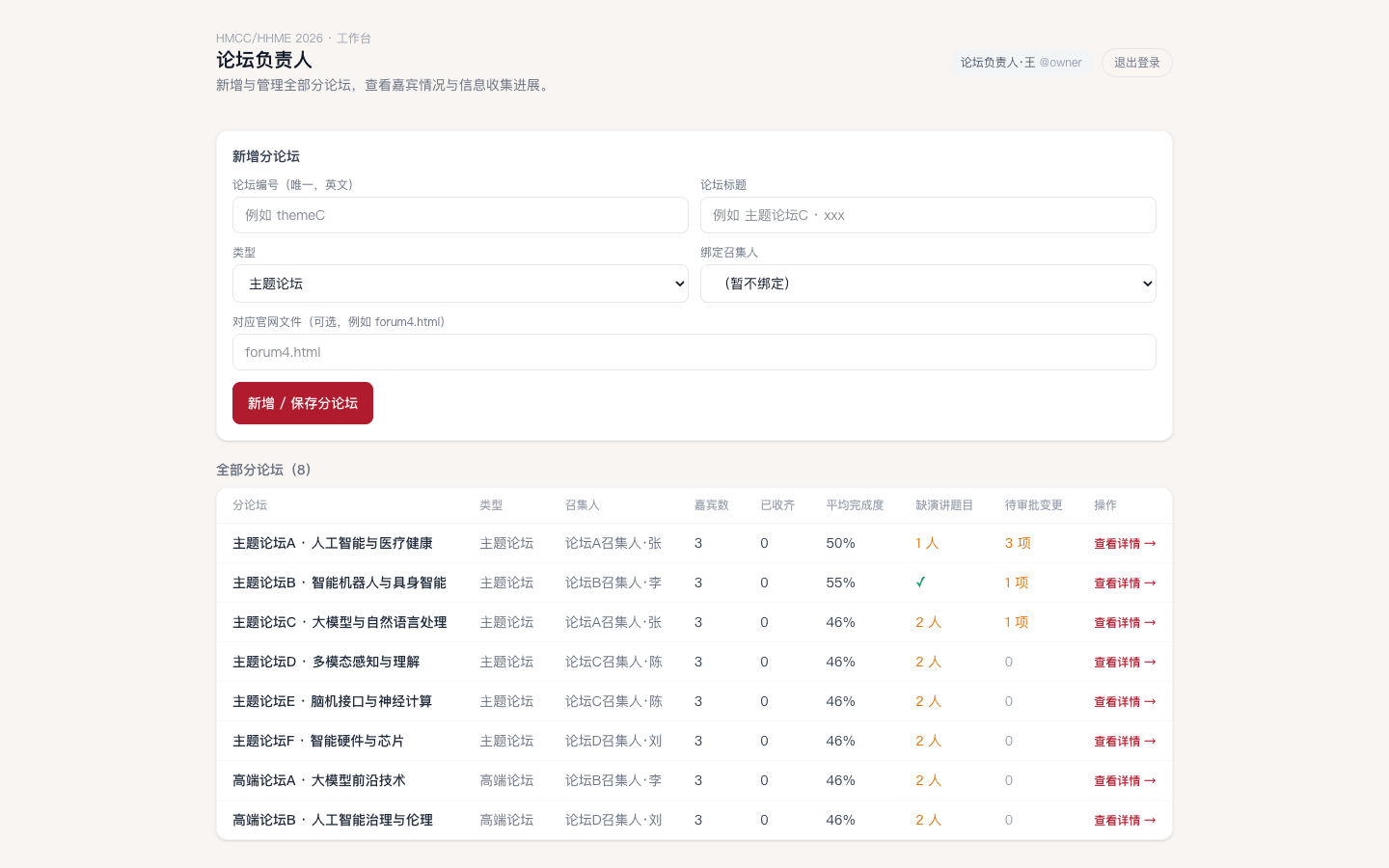The width and height of the screenshot is (1389, 868).
Task: Click convener 论坛B召集人·李 in 高端论坛A row
Action: [x=613, y=781]
